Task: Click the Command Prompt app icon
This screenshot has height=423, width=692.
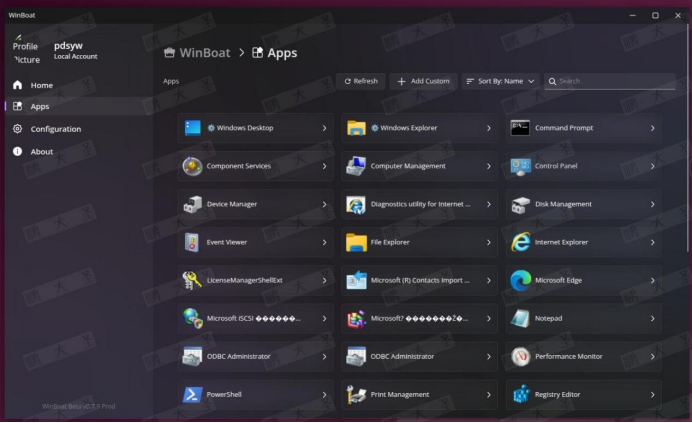Action: tap(520, 128)
